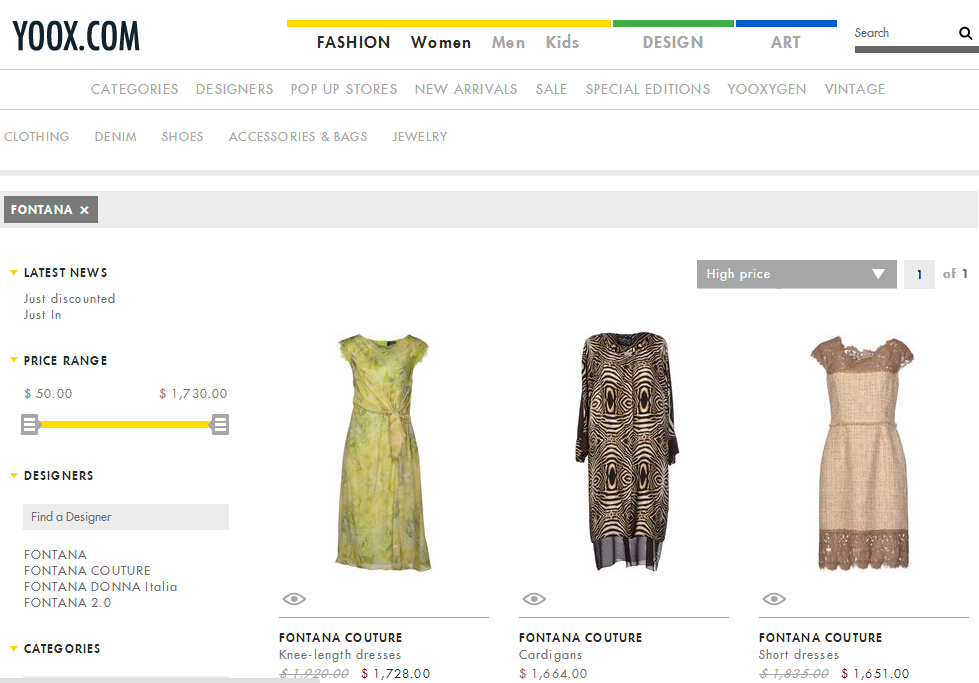Collapse the Designers filter section

click(x=14, y=476)
